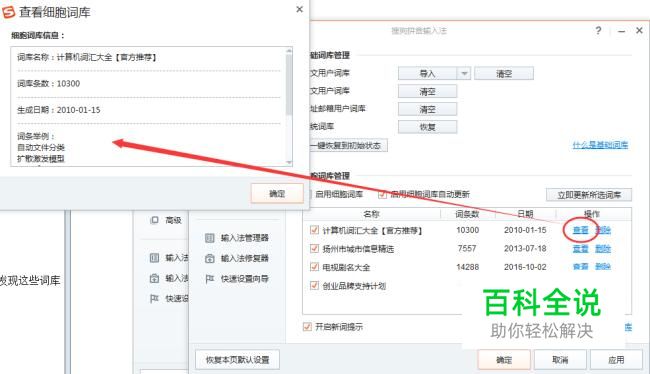Click 删除 for 计算机词汇大全 row
Image resolution: width=650 pixels, height=374 pixels.
point(603,230)
